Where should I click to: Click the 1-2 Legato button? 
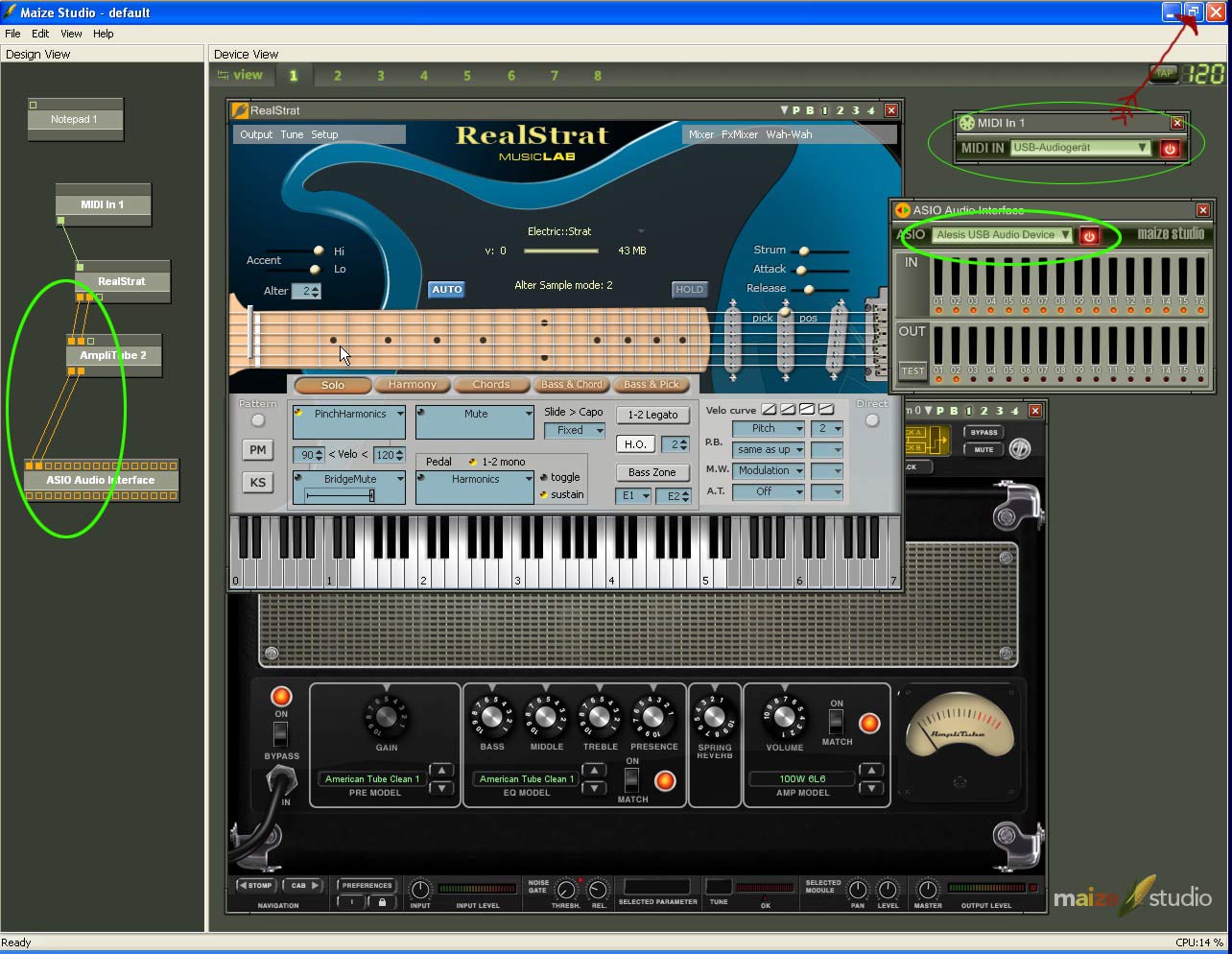(x=652, y=415)
